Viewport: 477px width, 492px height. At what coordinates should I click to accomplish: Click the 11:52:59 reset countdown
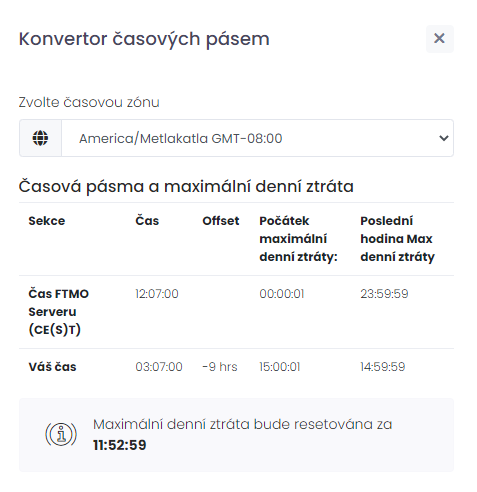click(x=120, y=445)
